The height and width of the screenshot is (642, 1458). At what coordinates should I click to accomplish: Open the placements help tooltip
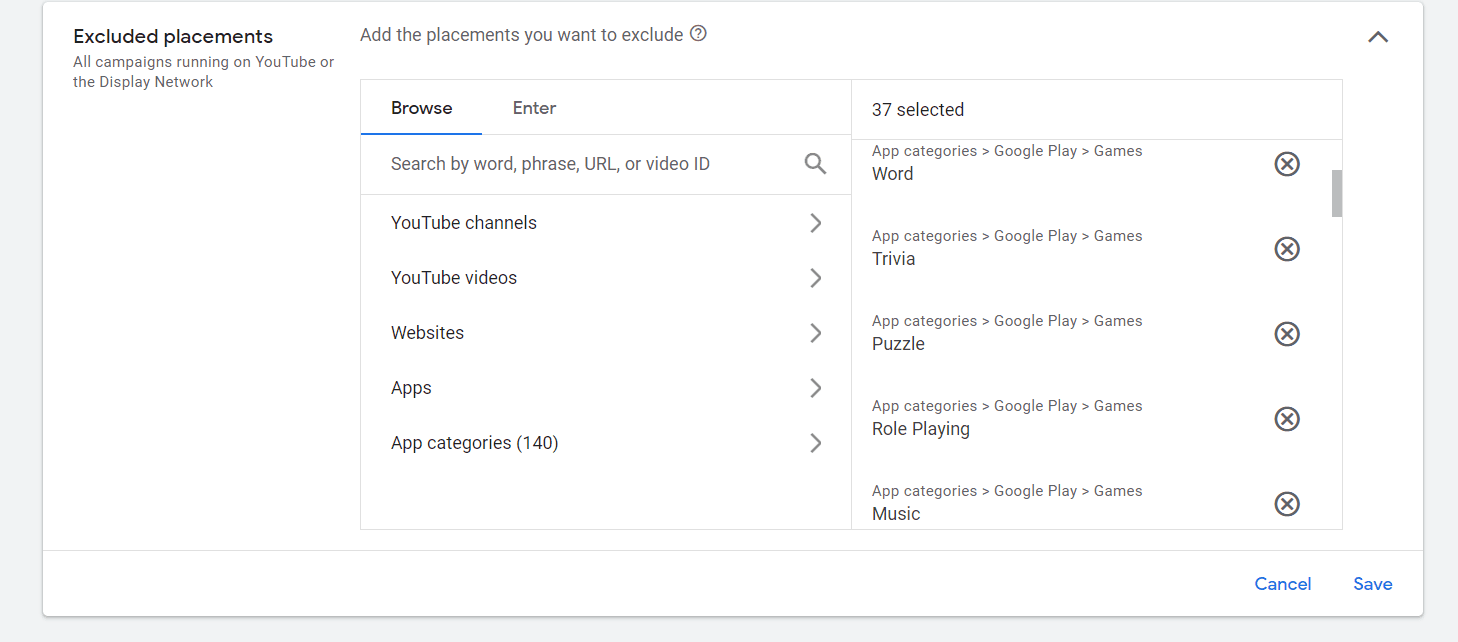point(697,33)
